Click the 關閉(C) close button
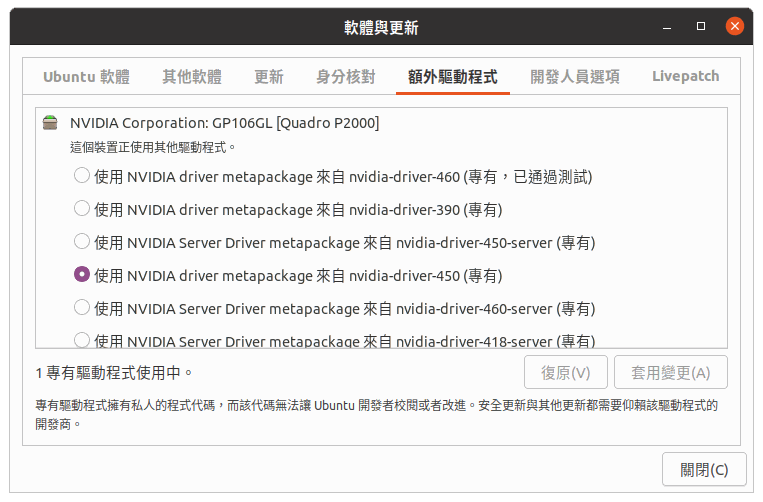Viewport: 763px width, 502px height. (x=704, y=469)
